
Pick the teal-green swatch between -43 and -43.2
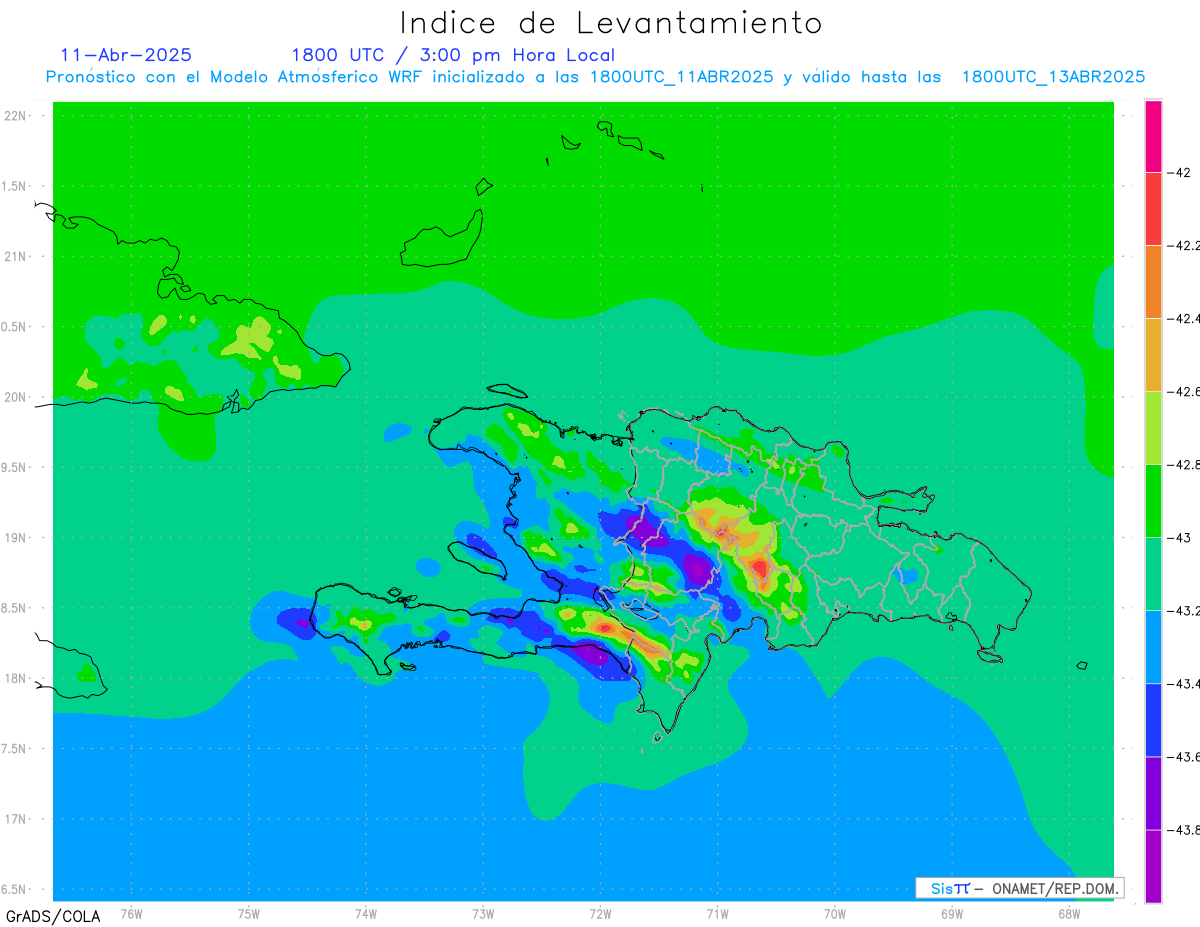[x=1153, y=573]
